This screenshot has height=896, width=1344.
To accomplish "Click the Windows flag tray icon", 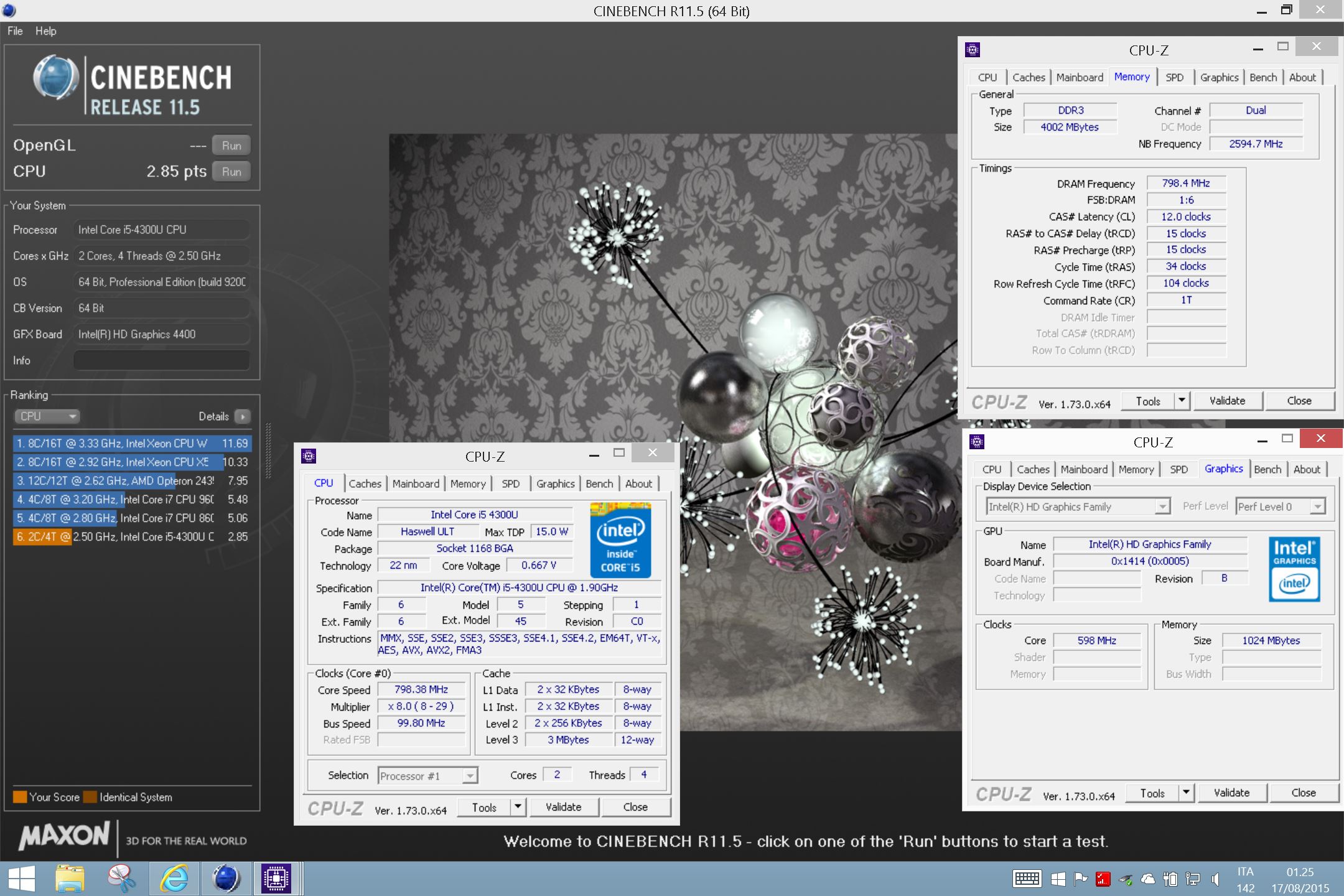I will [x=1058, y=879].
